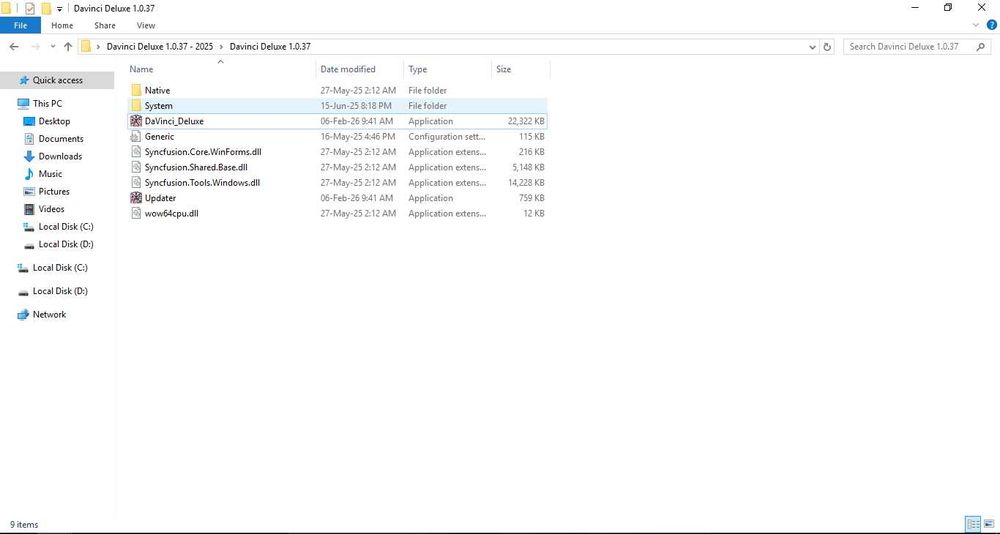The width and height of the screenshot is (1000, 534).
Task: Click Syncfusion.Tools.Windows.dll size 14,228 KB
Action: pyautogui.click(x=526, y=182)
